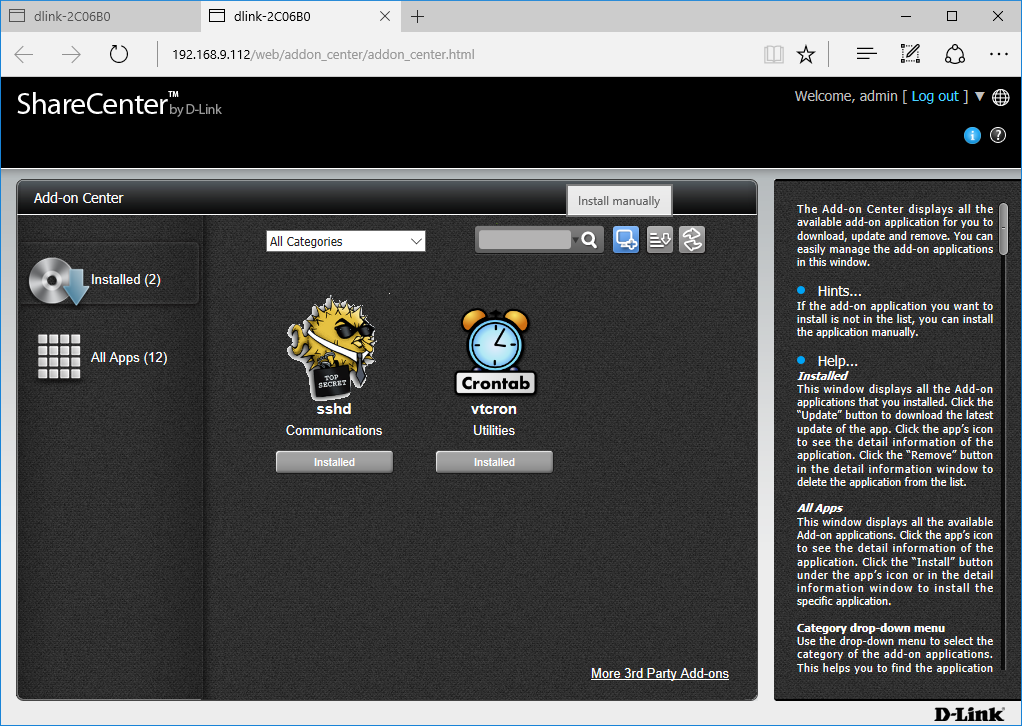Click the Installed button under vtcron
This screenshot has height=726, width=1022.
tap(494, 461)
